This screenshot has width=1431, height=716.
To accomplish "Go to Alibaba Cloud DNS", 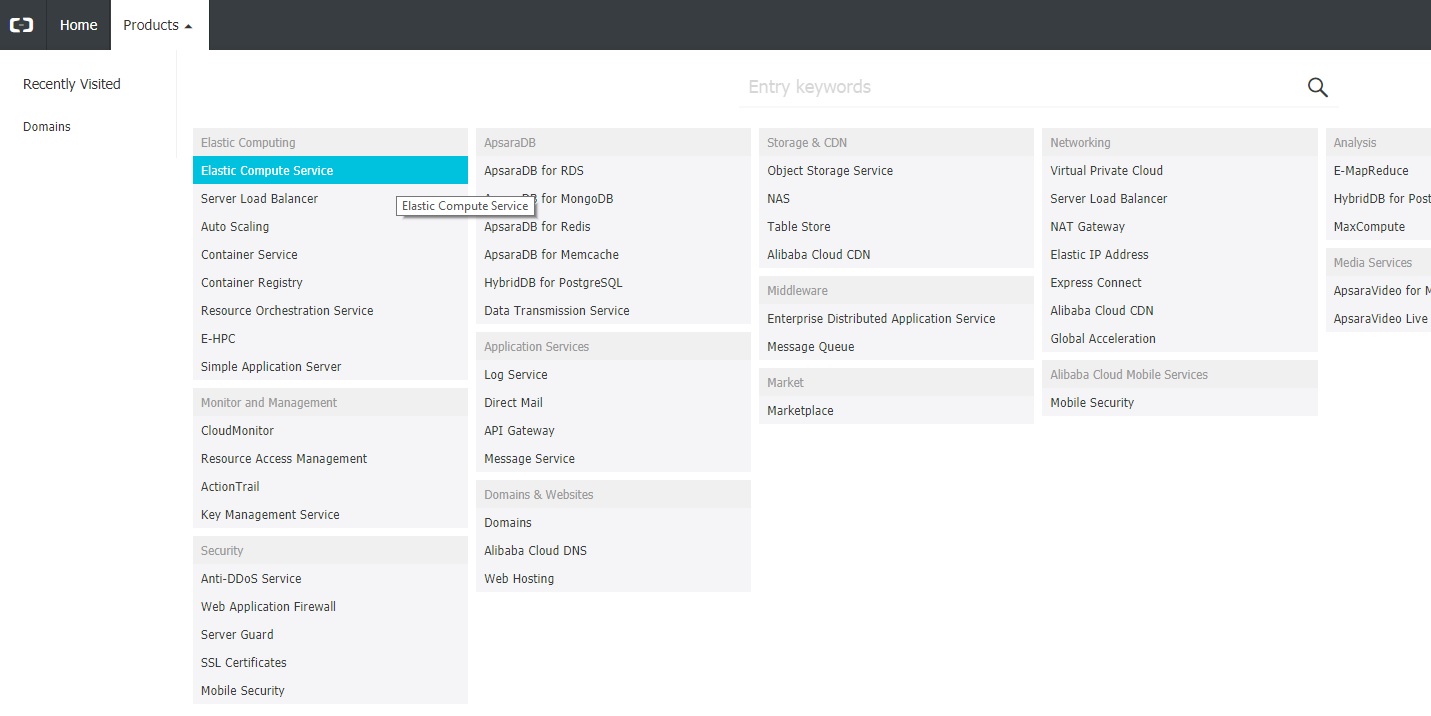I will [613, 550].
